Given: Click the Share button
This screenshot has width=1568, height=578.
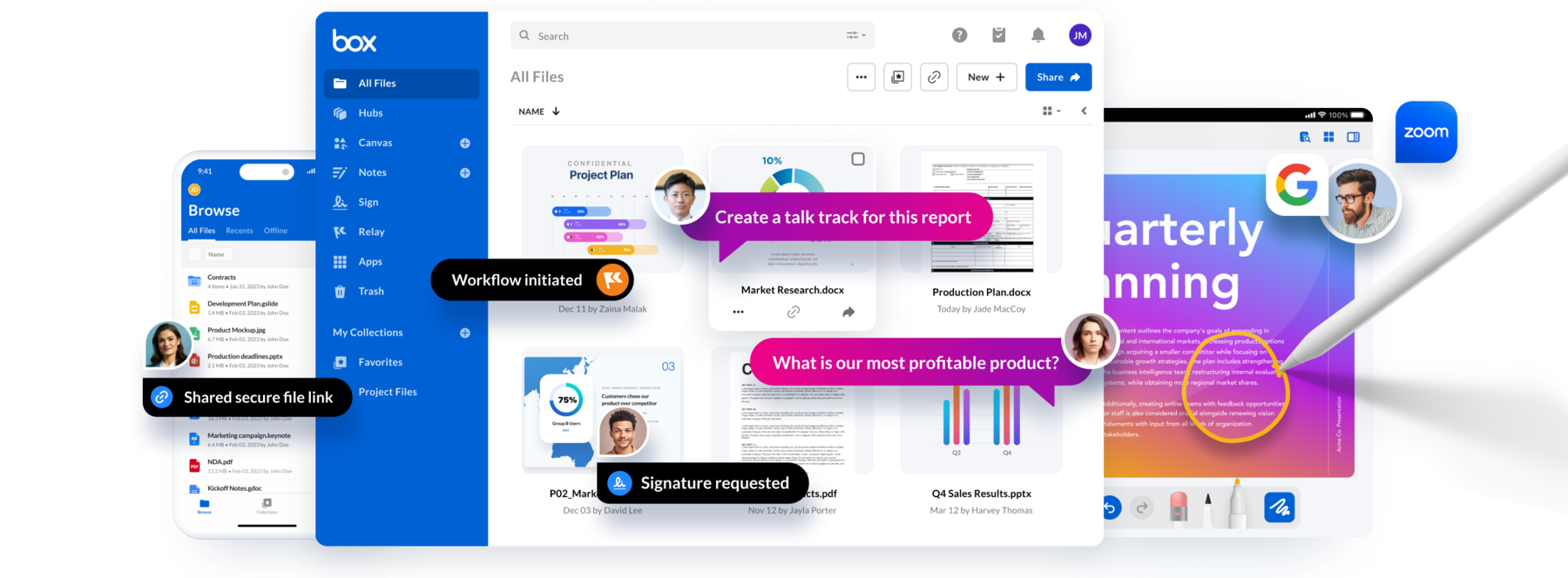Looking at the screenshot, I should pos(1058,77).
